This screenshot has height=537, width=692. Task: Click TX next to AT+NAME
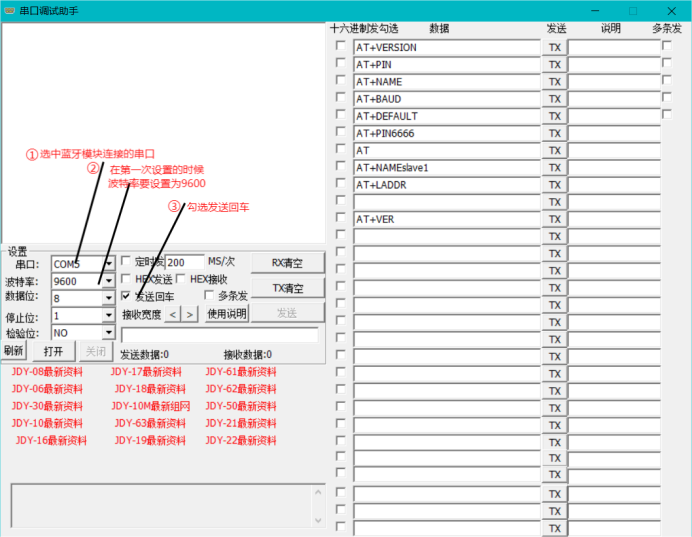[x=554, y=82]
